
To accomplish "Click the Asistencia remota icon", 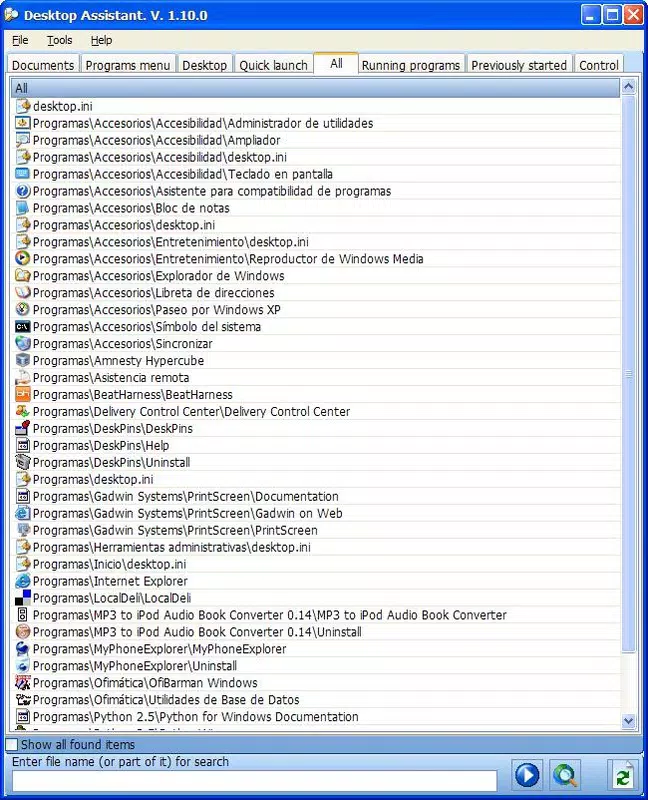I will [x=22, y=378].
